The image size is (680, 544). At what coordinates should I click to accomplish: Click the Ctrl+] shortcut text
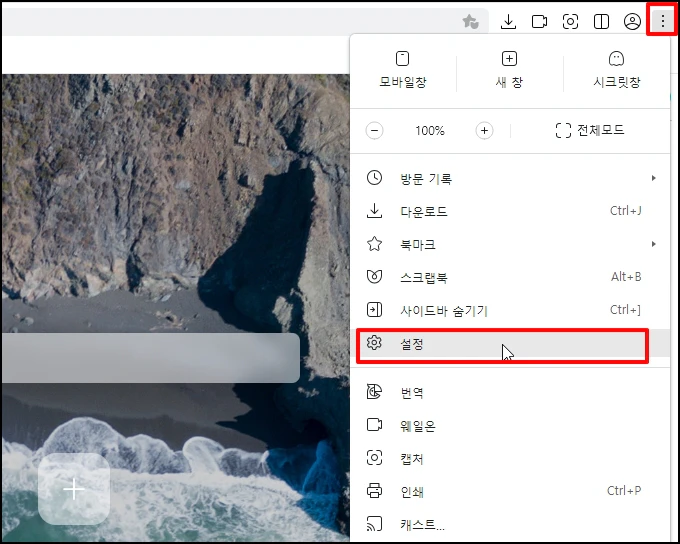coord(625,310)
